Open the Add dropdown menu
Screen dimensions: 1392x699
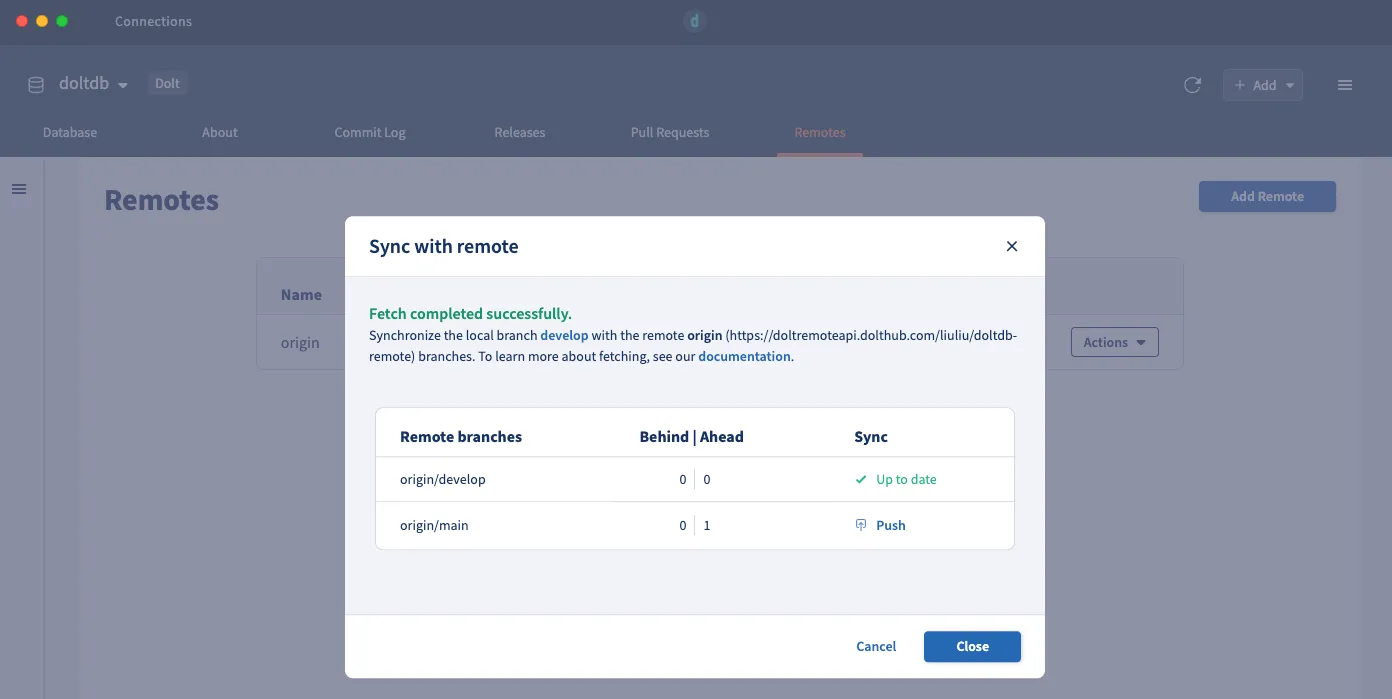(1263, 85)
